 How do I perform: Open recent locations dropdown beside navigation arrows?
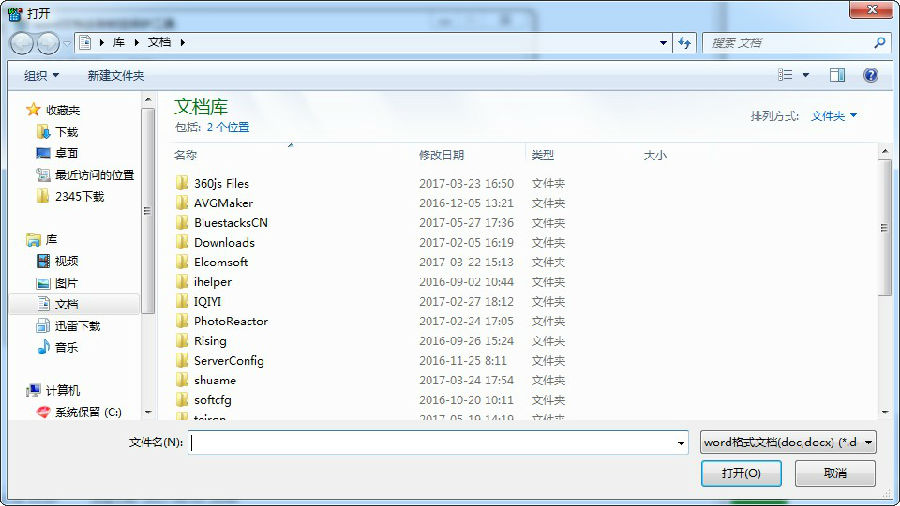point(67,43)
